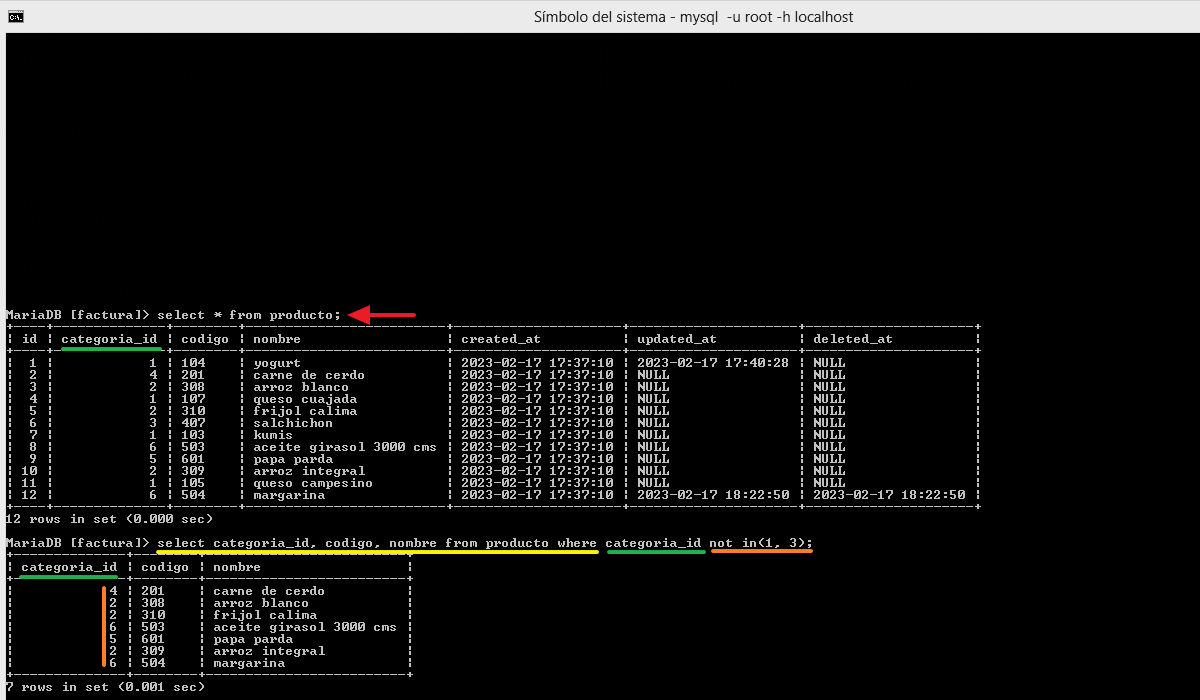Open the Command Prompt system menu icon
The height and width of the screenshot is (700, 1200).
(15, 16)
